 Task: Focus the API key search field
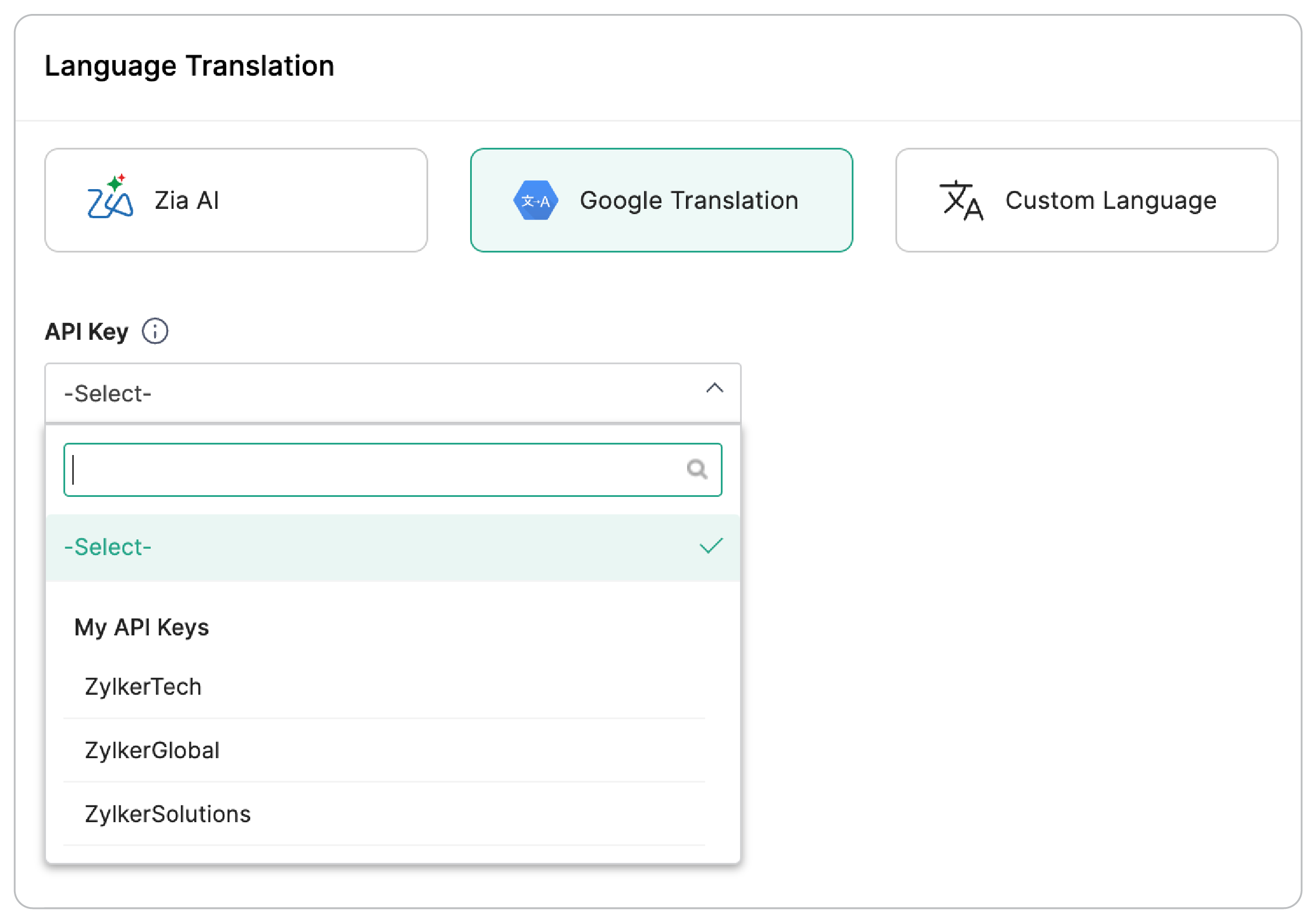(x=393, y=470)
